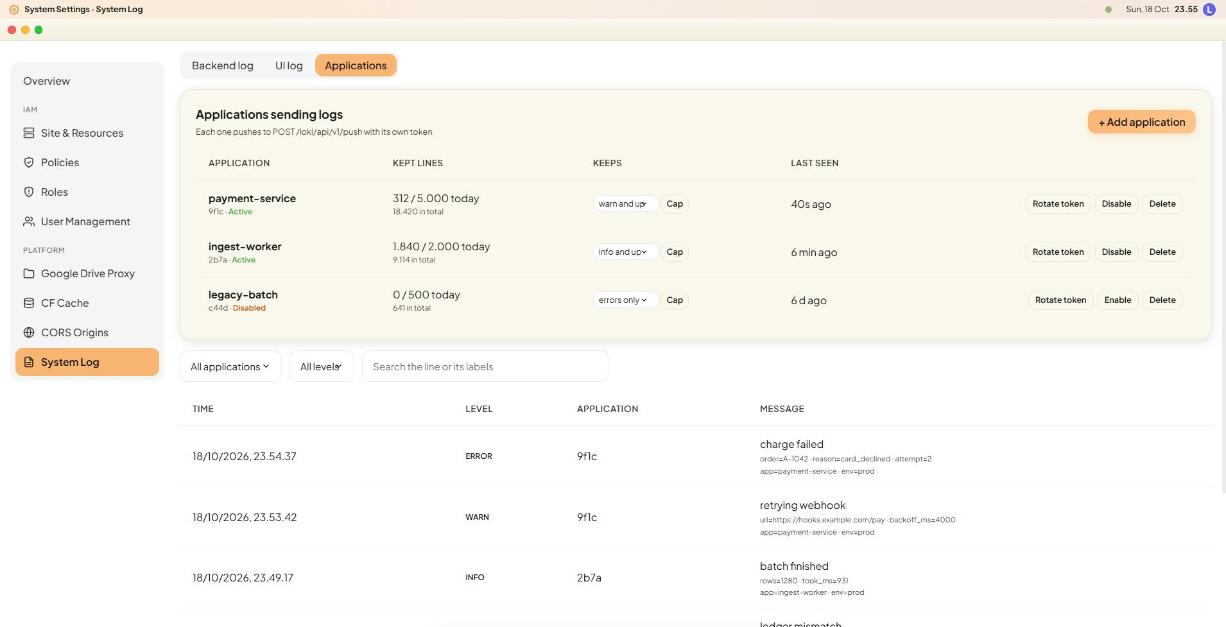Click the gear icon in title bar
Image resolution: width=1226 pixels, height=627 pixels.
click(x=14, y=9)
